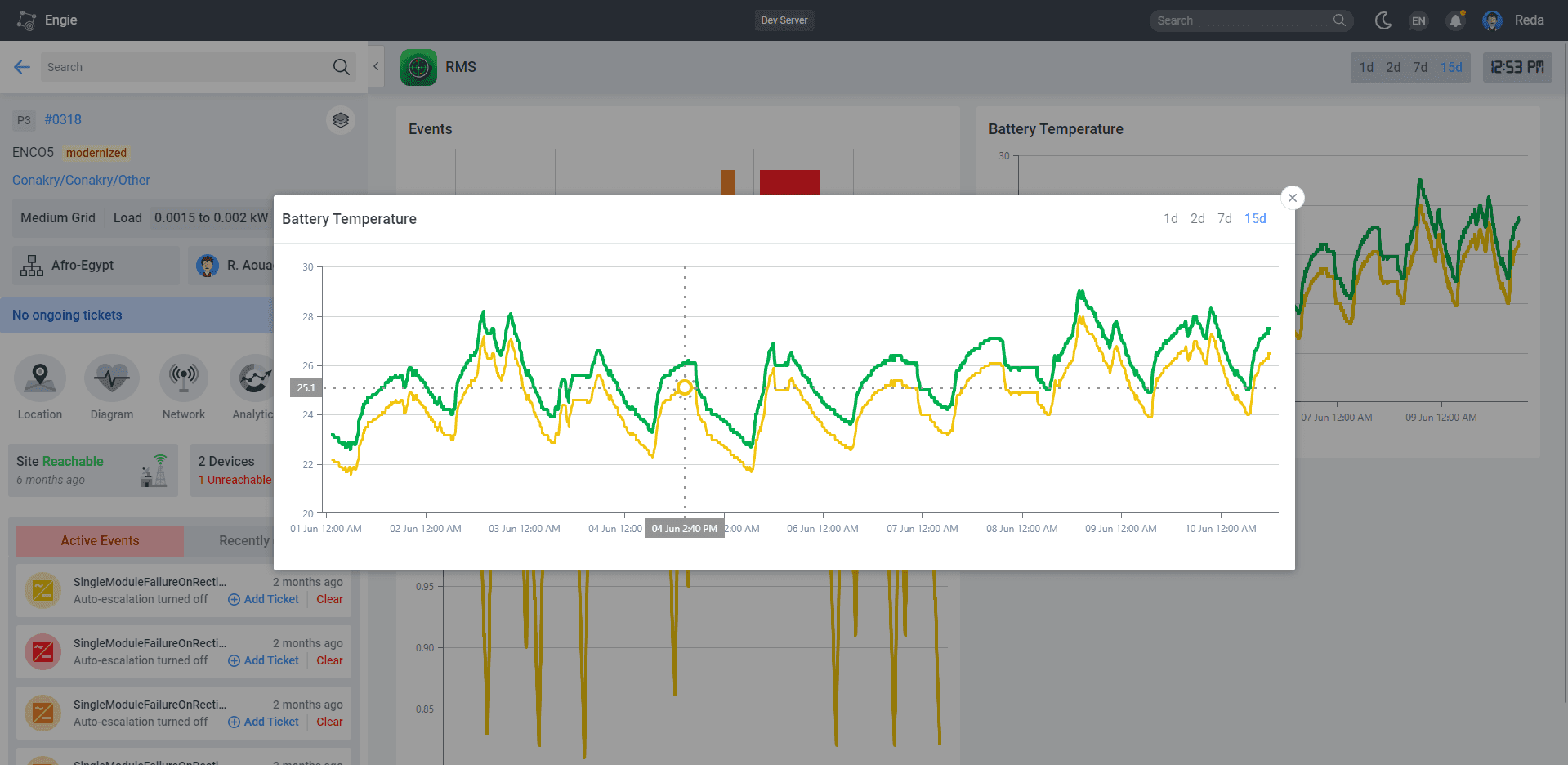Add Ticket for first event

tap(263, 599)
